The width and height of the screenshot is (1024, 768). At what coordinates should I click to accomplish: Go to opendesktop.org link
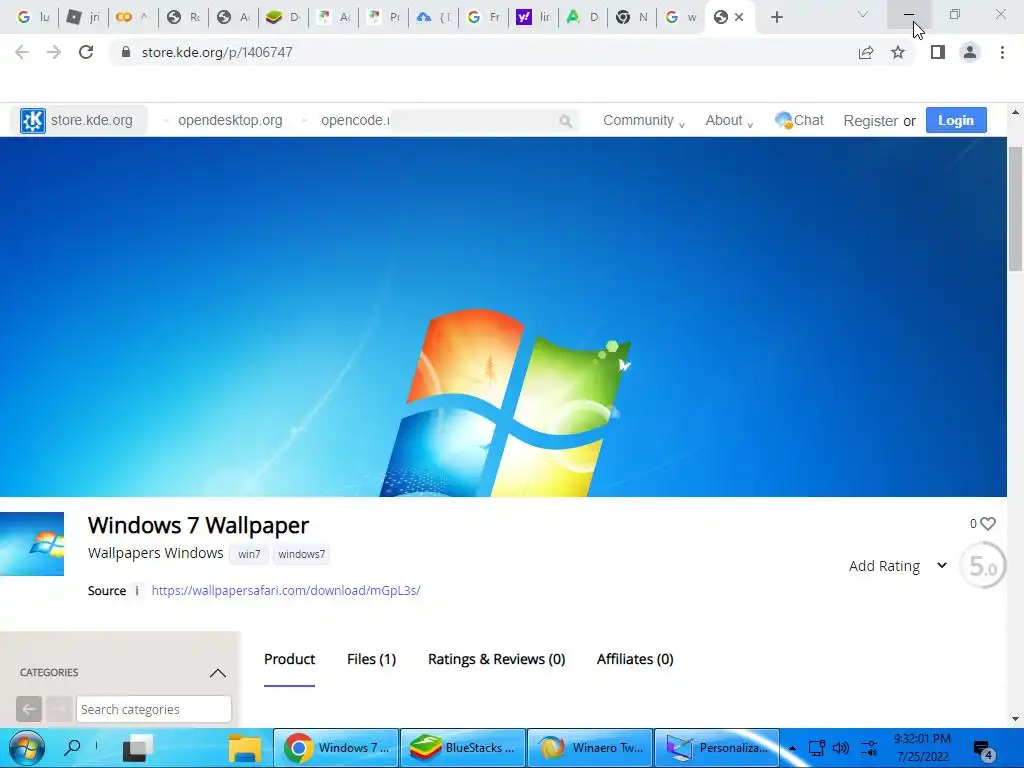[230, 120]
